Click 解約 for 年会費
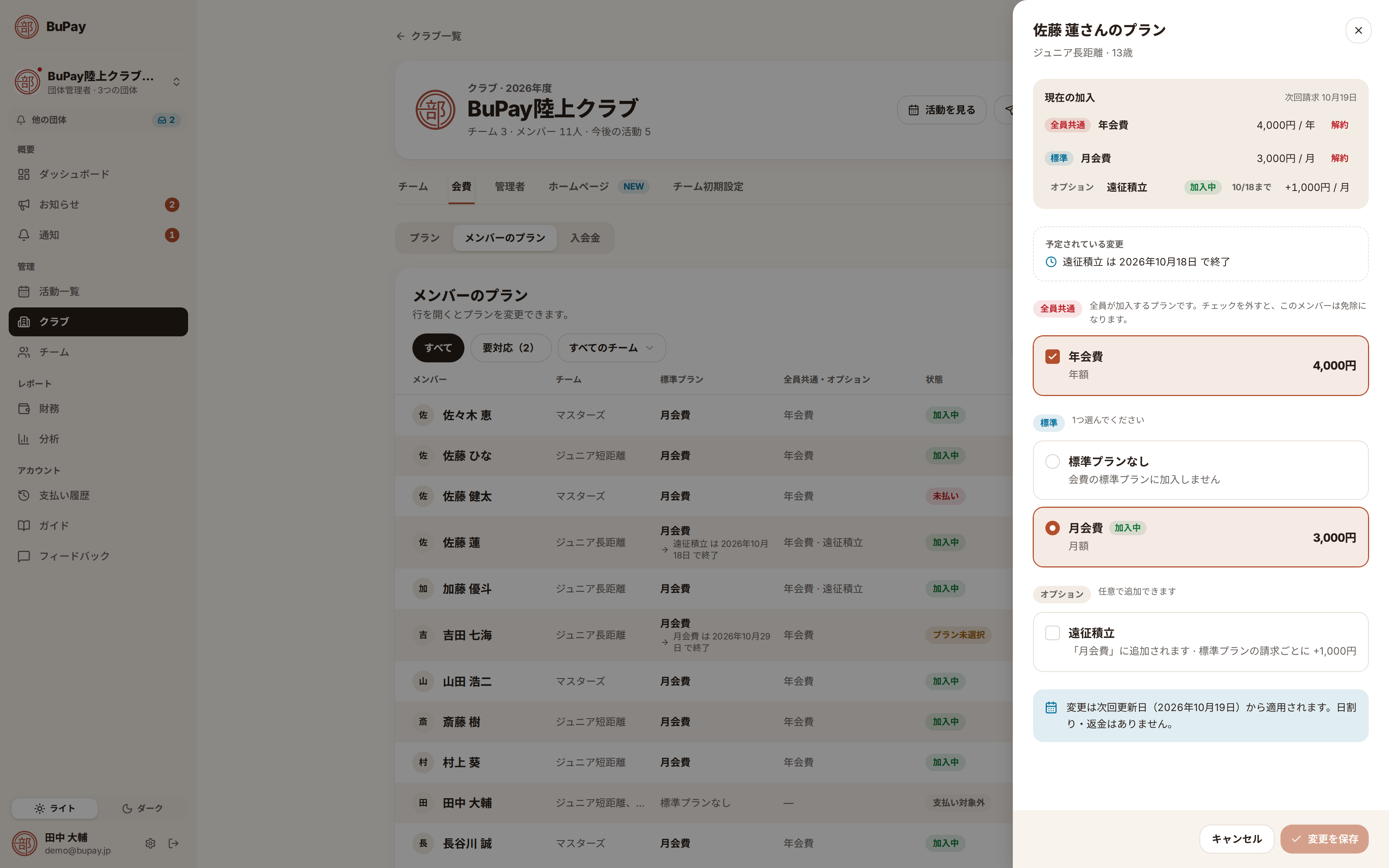The width and height of the screenshot is (1389, 868). pyautogui.click(x=1340, y=125)
